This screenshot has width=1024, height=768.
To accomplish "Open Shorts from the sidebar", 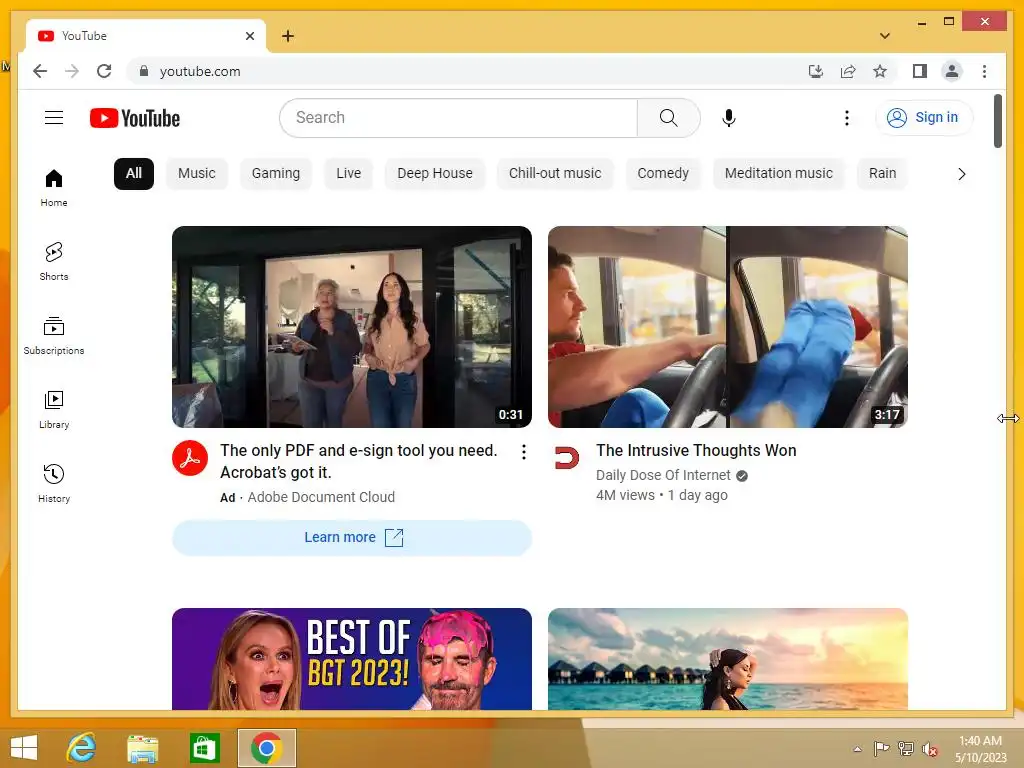I will (54, 261).
